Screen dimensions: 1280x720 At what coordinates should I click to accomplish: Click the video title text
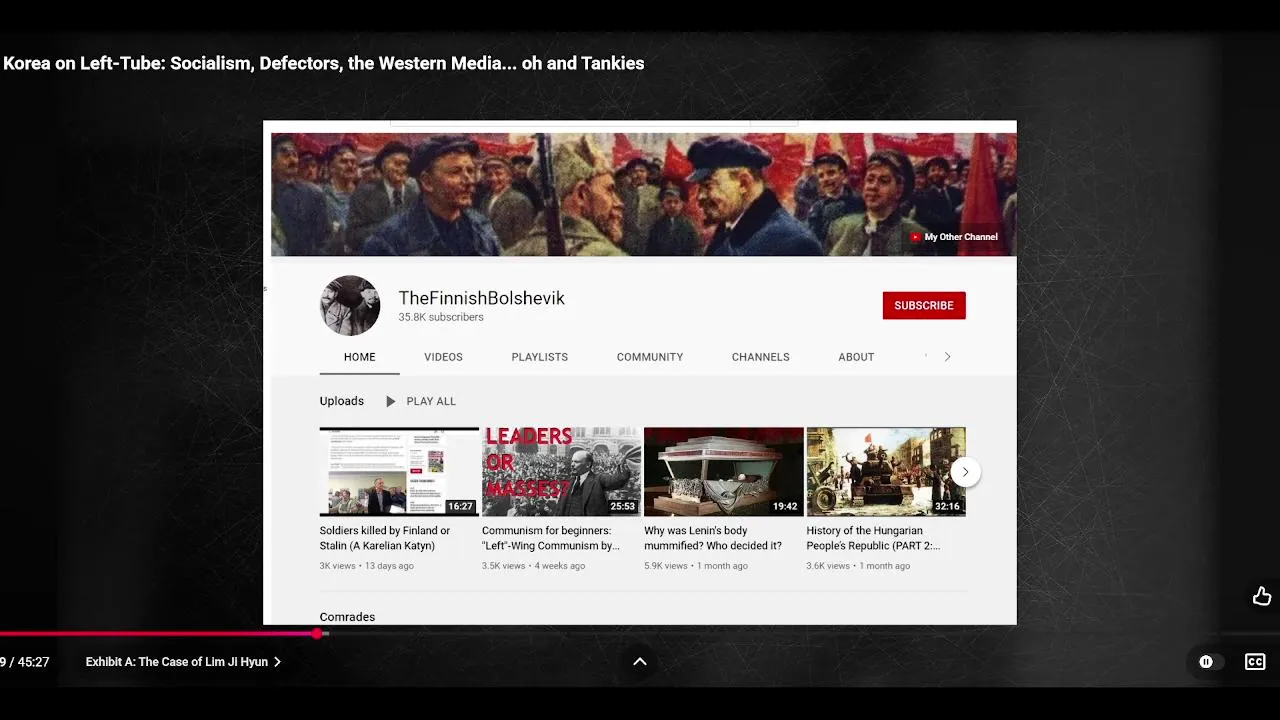point(323,63)
